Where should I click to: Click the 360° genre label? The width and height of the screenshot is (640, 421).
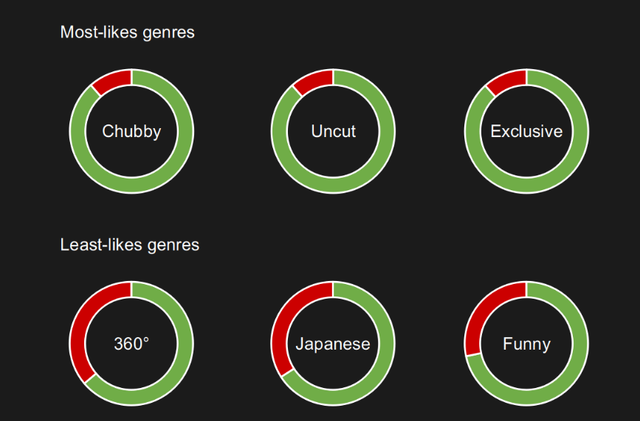pyautogui.click(x=131, y=344)
